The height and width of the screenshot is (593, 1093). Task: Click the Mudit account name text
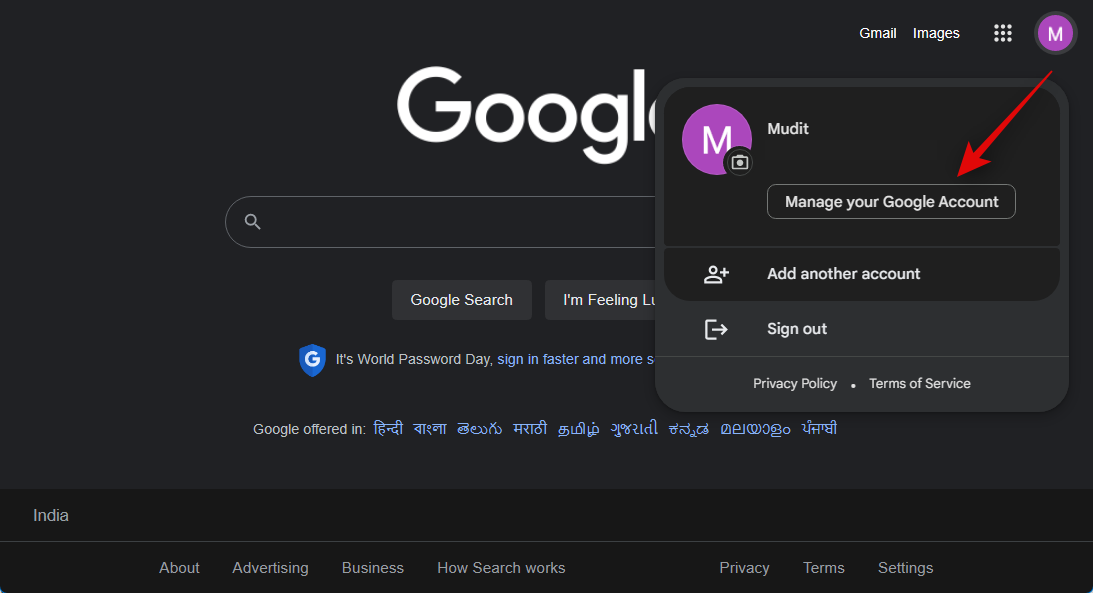pyautogui.click(x=788, y=129)
